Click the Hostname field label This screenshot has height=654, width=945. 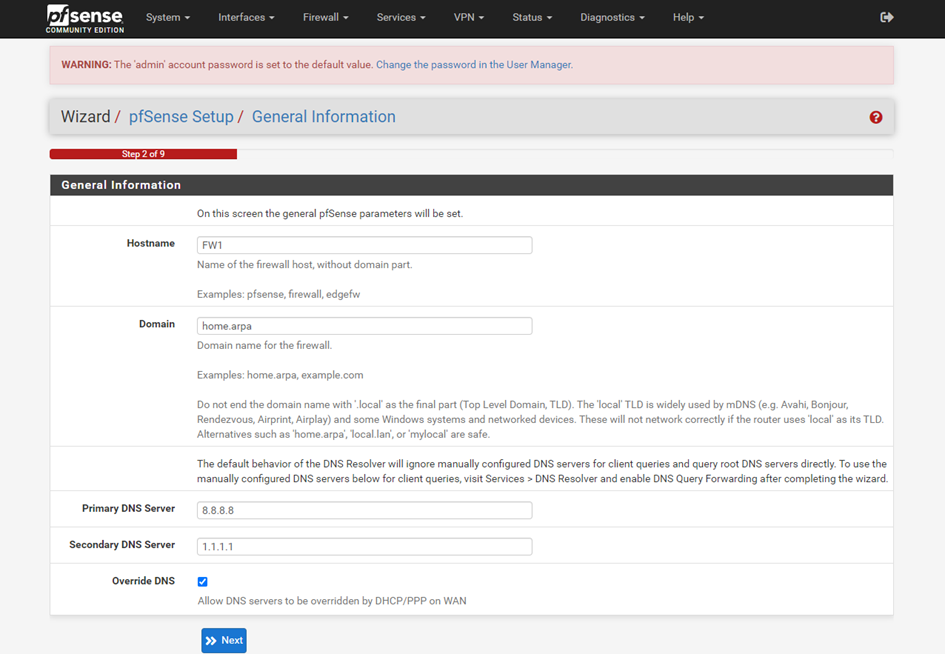point(151,244)
